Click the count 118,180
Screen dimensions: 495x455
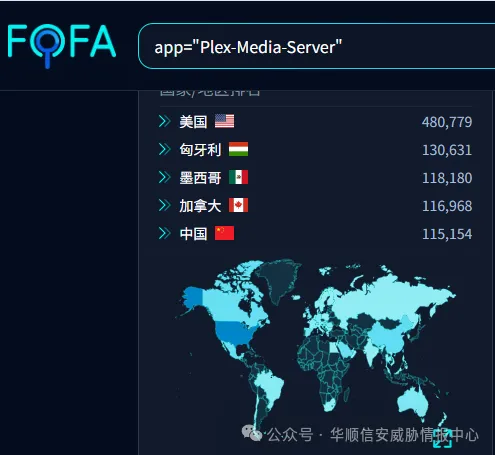(x=447, y=178)
